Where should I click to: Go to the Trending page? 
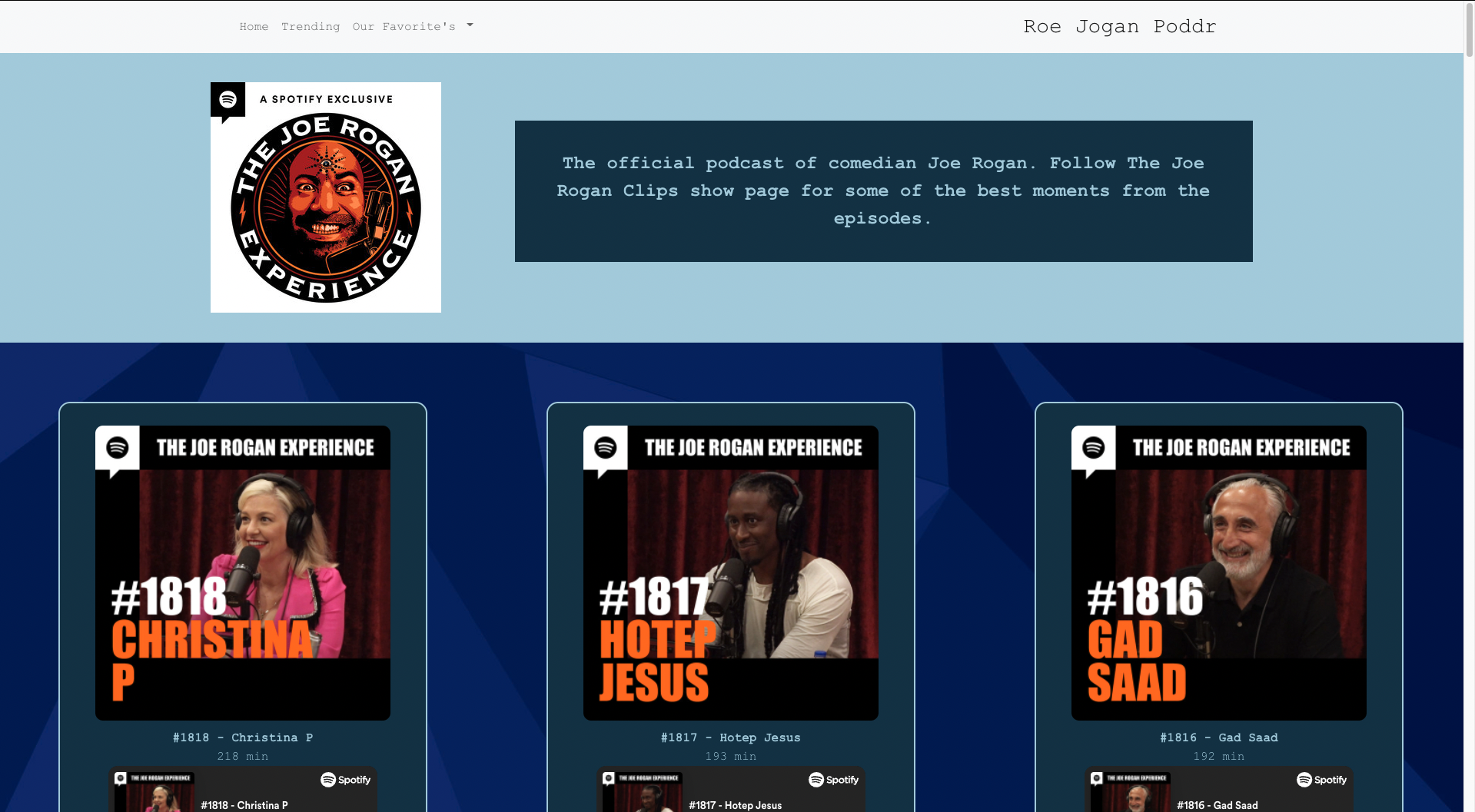[311, 27]
